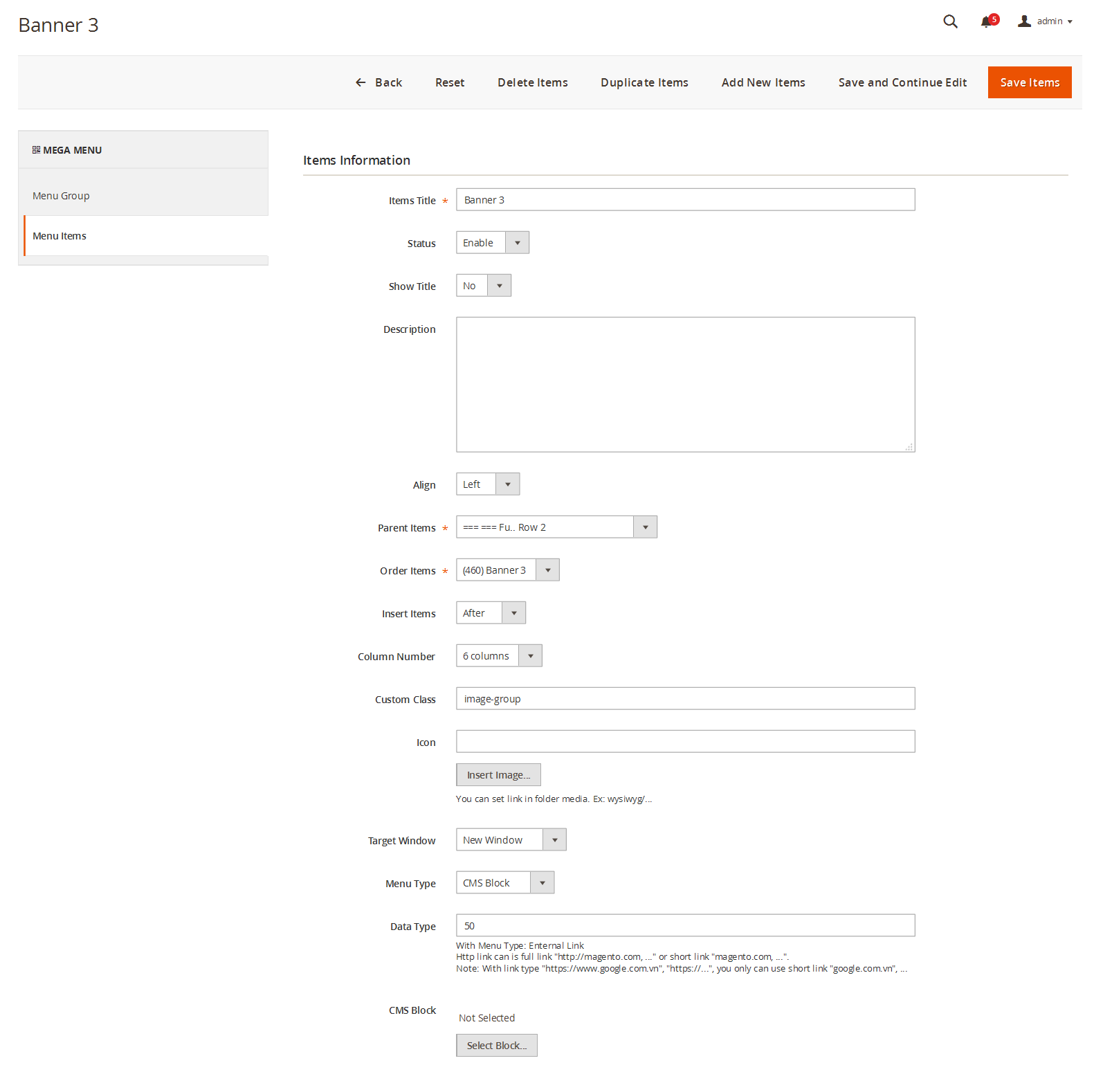Click Duplicate Items in toolbar
Image resolution: width=1094 pixels, height=1092 pixels.
point(644,82)
